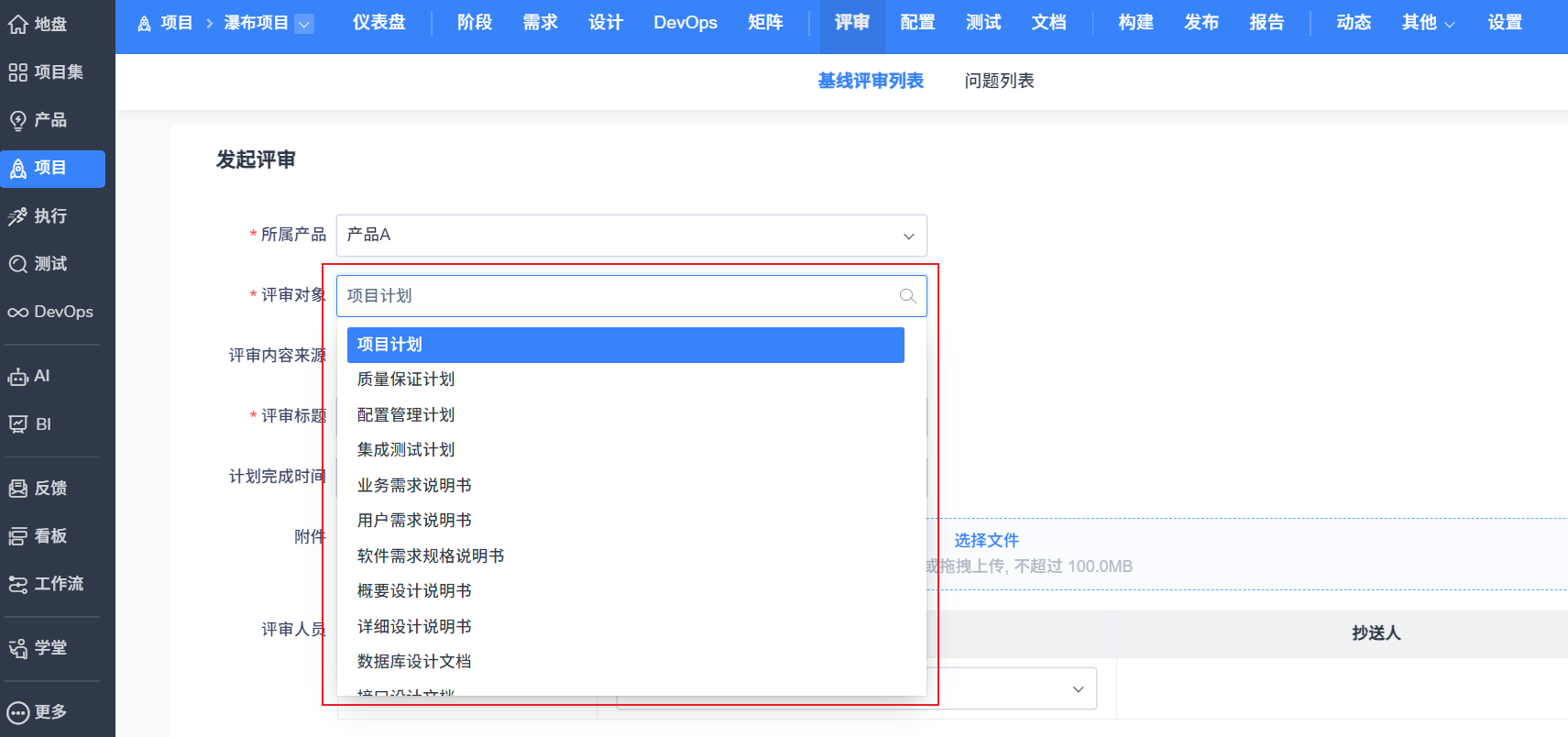
Task: Click the rocket icon beside 项目 in top bar
Action: coord(144,23)
